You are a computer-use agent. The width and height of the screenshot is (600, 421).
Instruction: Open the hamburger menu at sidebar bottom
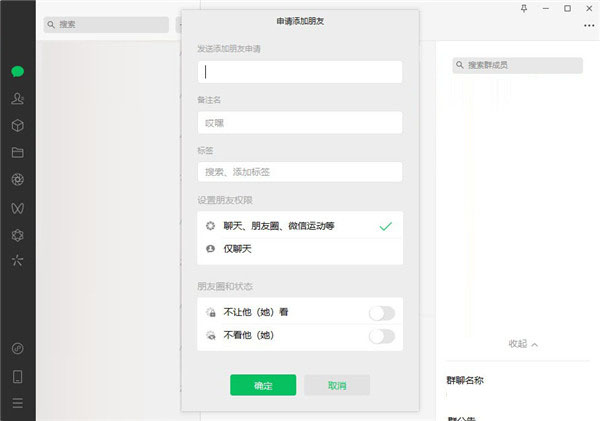pyautogui.click(x=17, y=404)
